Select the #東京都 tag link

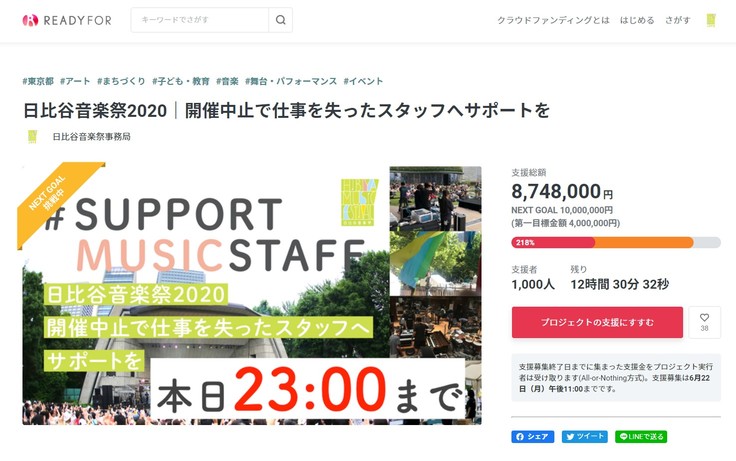pyautogui.click(x=38, y=81)
